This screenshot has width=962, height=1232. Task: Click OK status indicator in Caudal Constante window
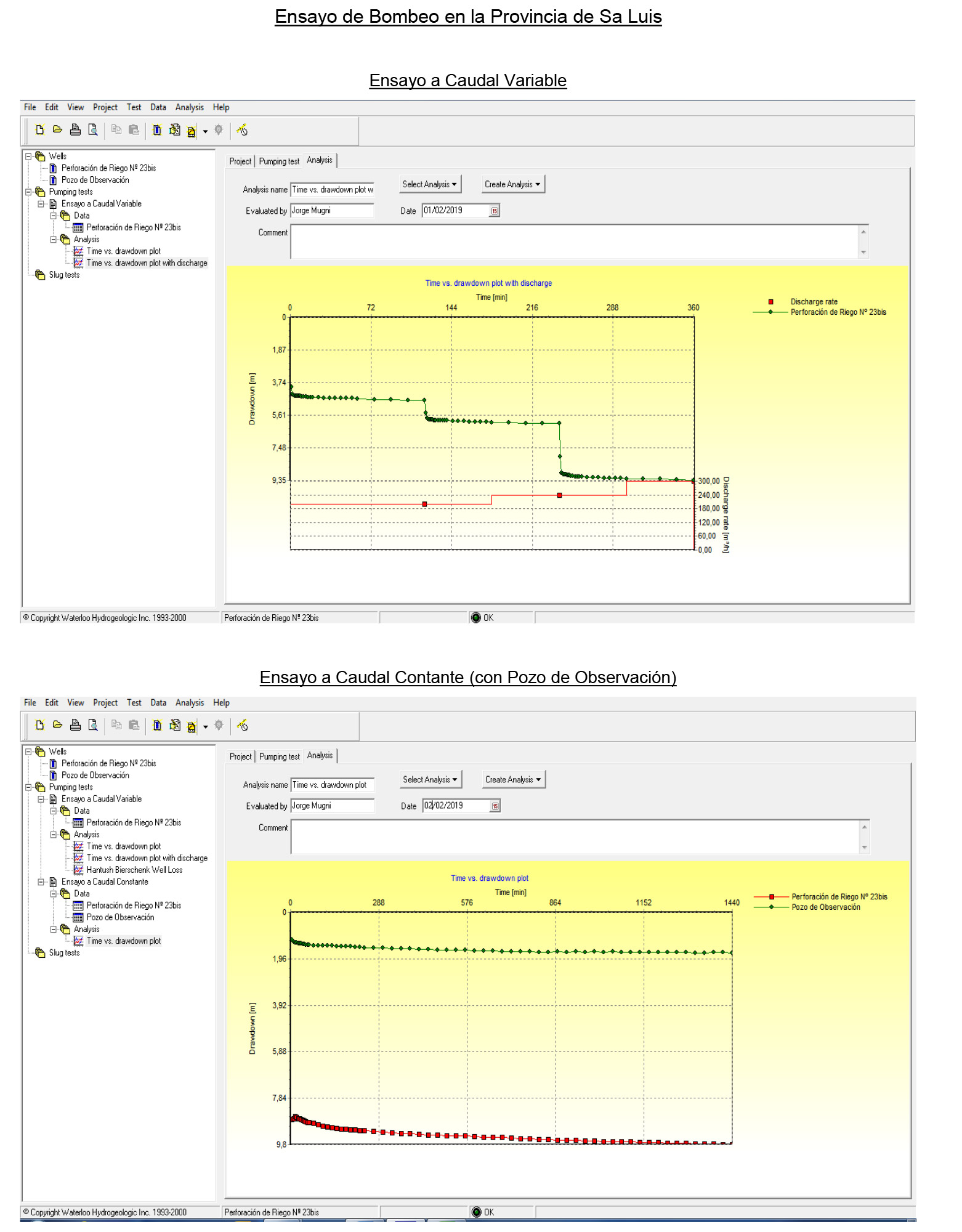(483, 1212)
